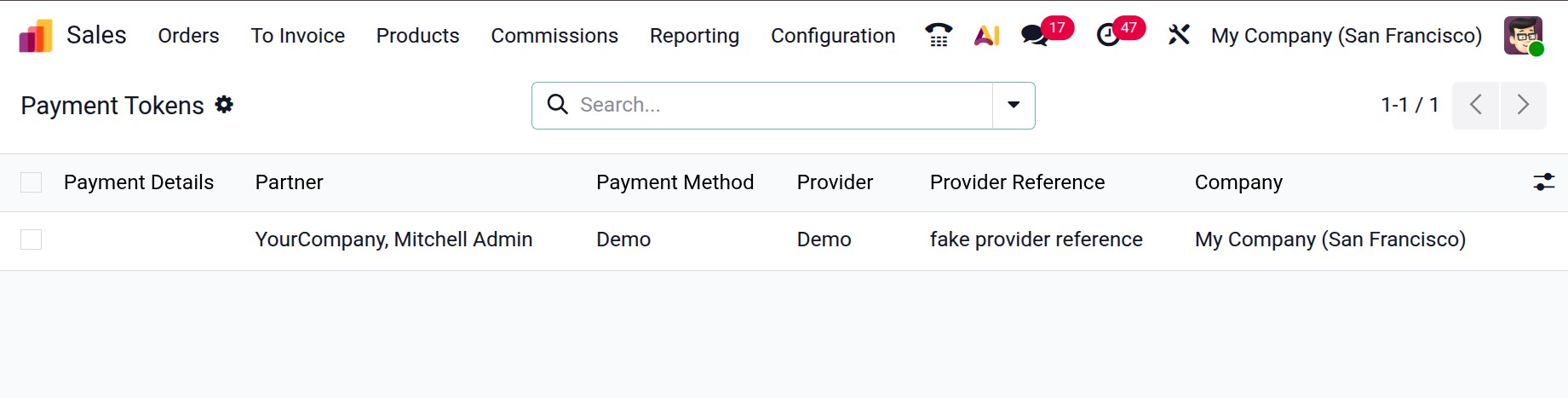Click the Sales app logo icon
Viewport: 1568px width, 398px height.
[x=36, y=36]
